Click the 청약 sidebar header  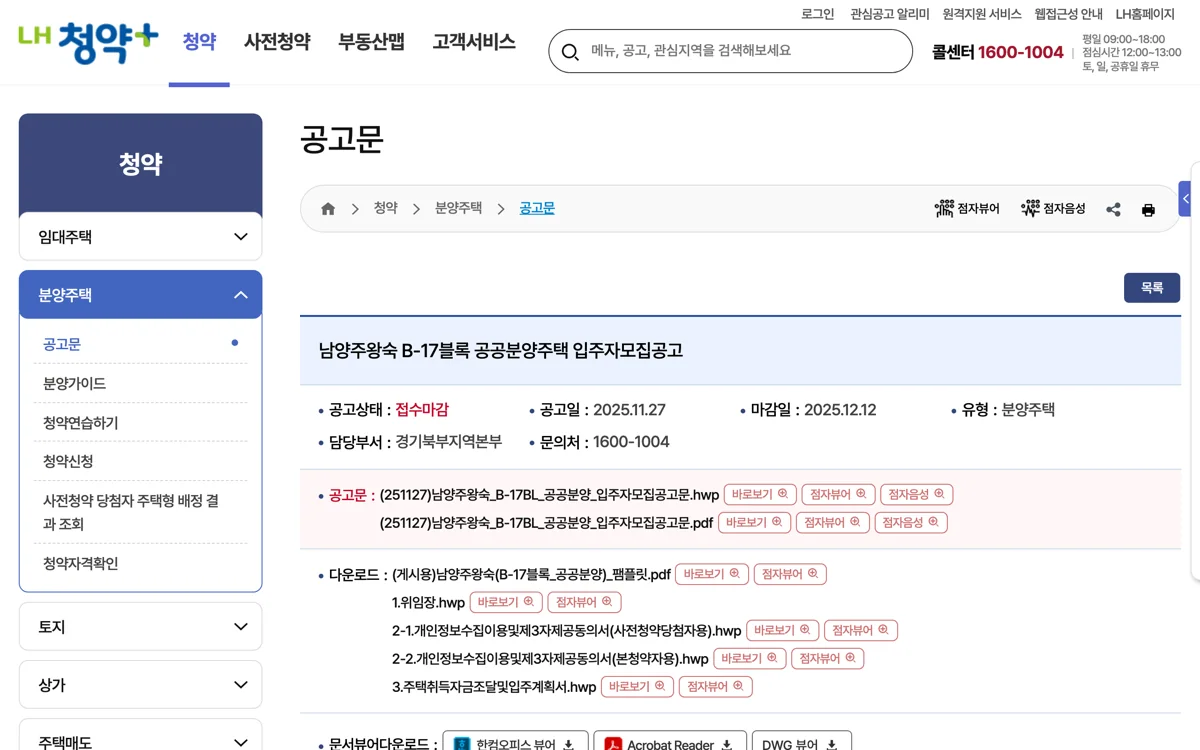click(140, 164)
